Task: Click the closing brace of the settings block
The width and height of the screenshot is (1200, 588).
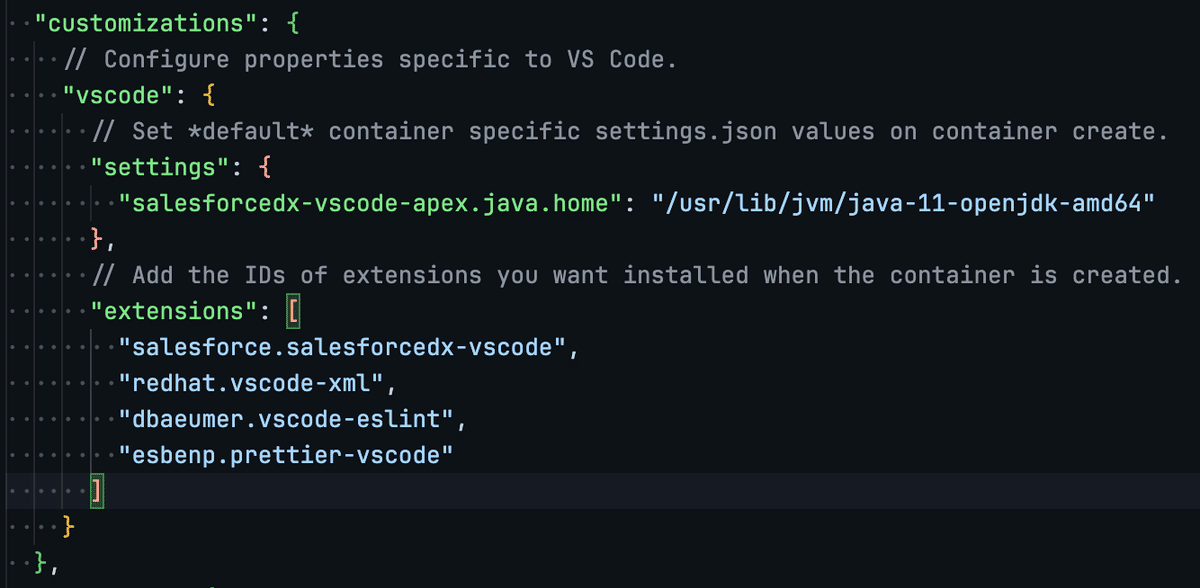Action: [97, 239]
